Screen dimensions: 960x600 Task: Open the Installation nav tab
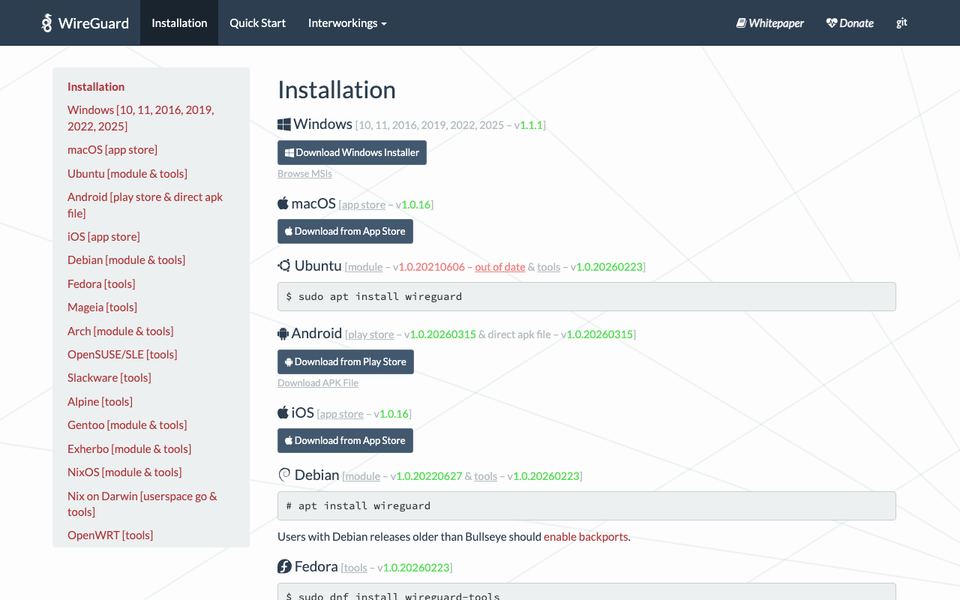(x=179, y=23)
